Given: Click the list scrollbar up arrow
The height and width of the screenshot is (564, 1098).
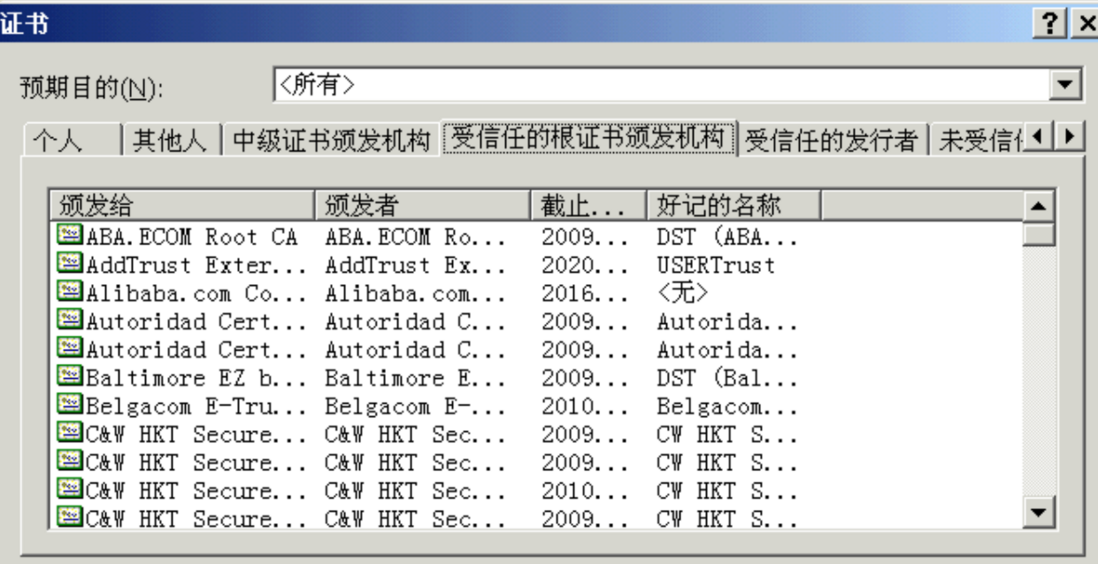Looking at the screenshot, I should coord(1038,205).
